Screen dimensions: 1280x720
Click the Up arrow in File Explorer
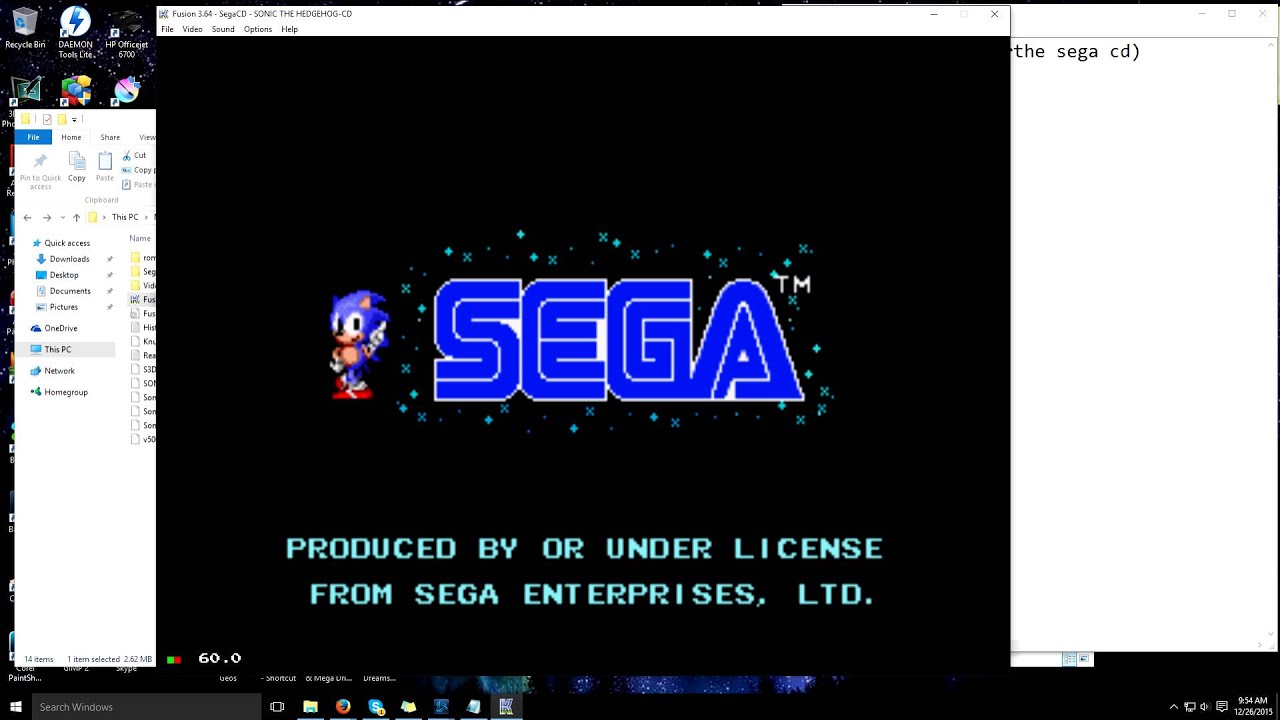pos(76,217)
